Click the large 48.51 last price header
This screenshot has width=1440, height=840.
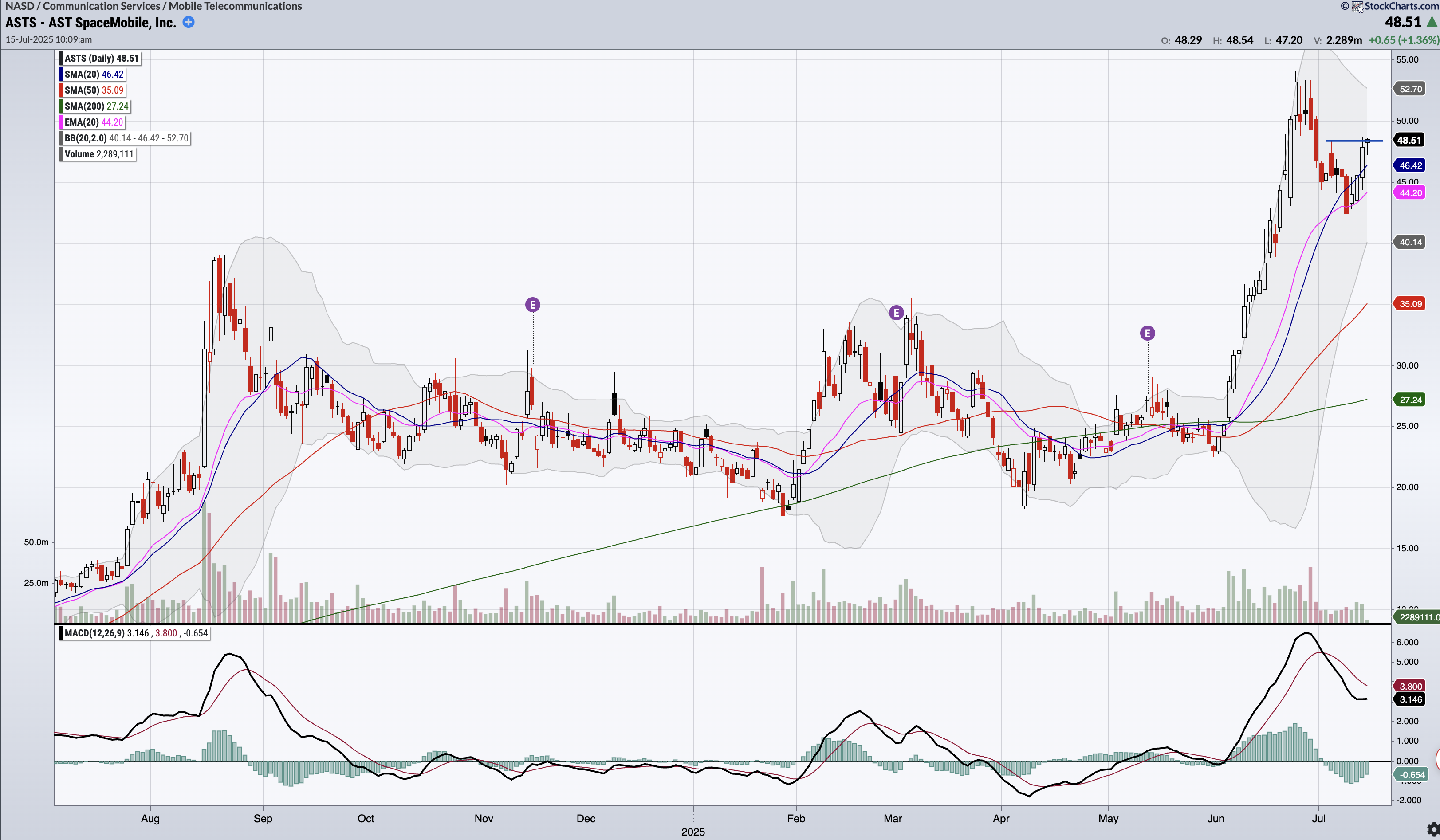(x=1402, y=22)
